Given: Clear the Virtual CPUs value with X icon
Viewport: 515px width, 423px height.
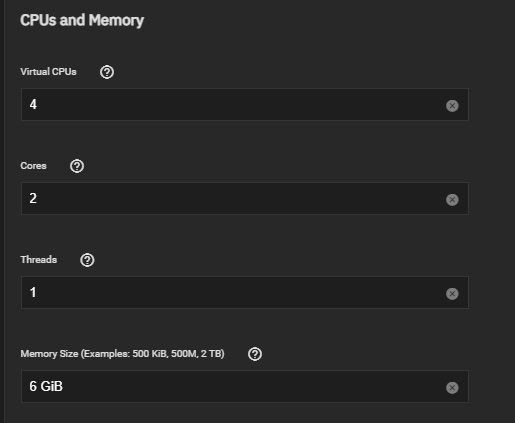Looking at the screenshot, I should [452, 106].
